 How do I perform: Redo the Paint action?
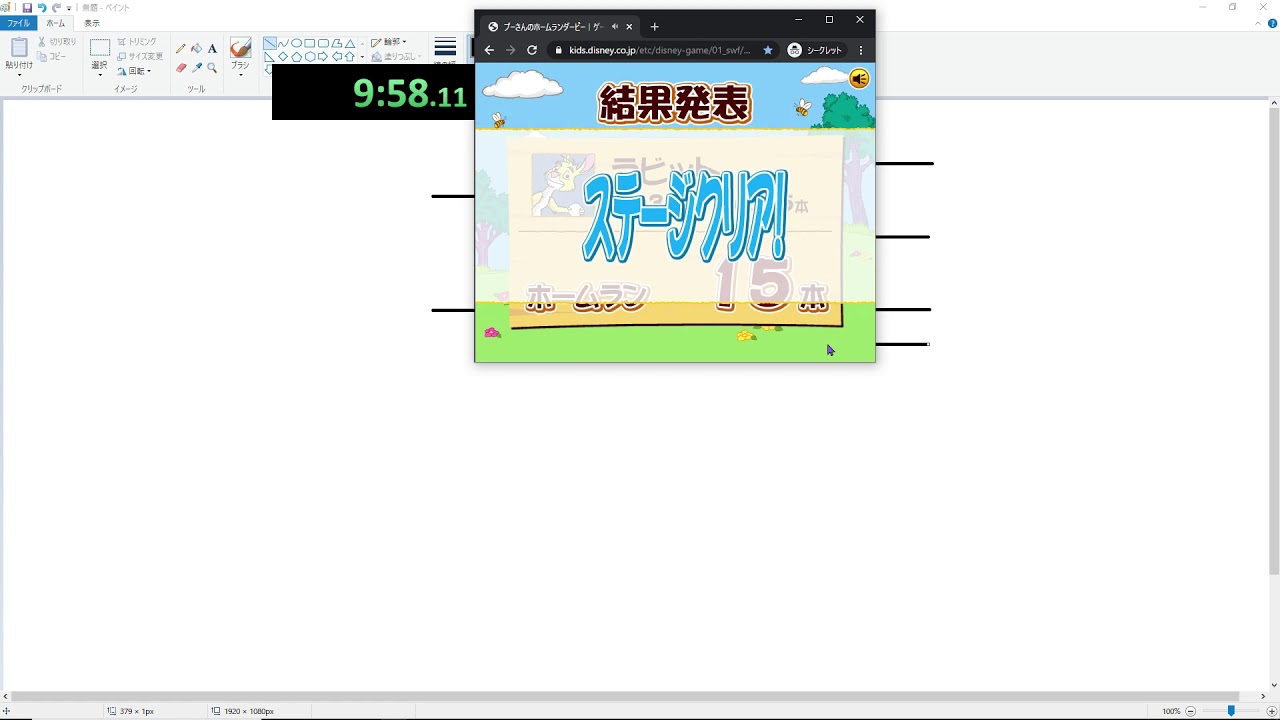pos(56,8)
